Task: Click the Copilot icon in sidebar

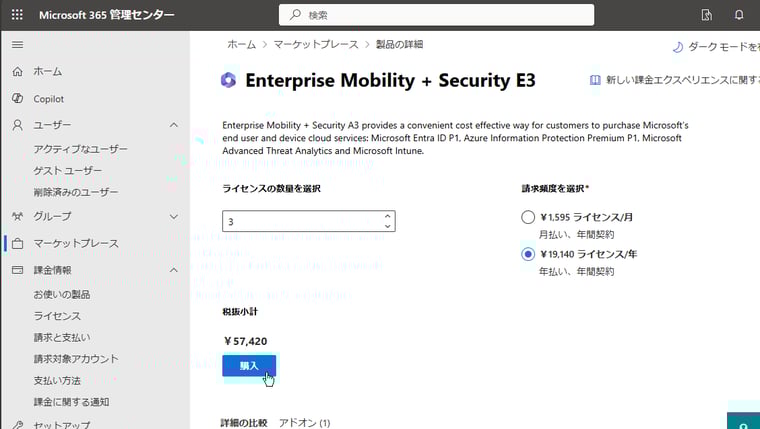Action: click(x=17, y=98)
